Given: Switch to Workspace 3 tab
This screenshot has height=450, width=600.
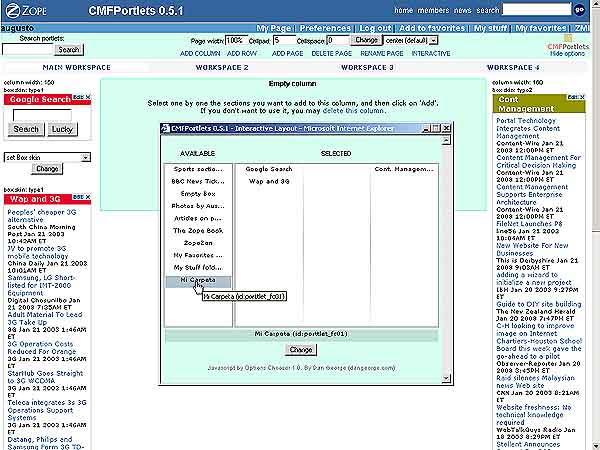Looking at the screenshot, I should (x=367, y=67).
